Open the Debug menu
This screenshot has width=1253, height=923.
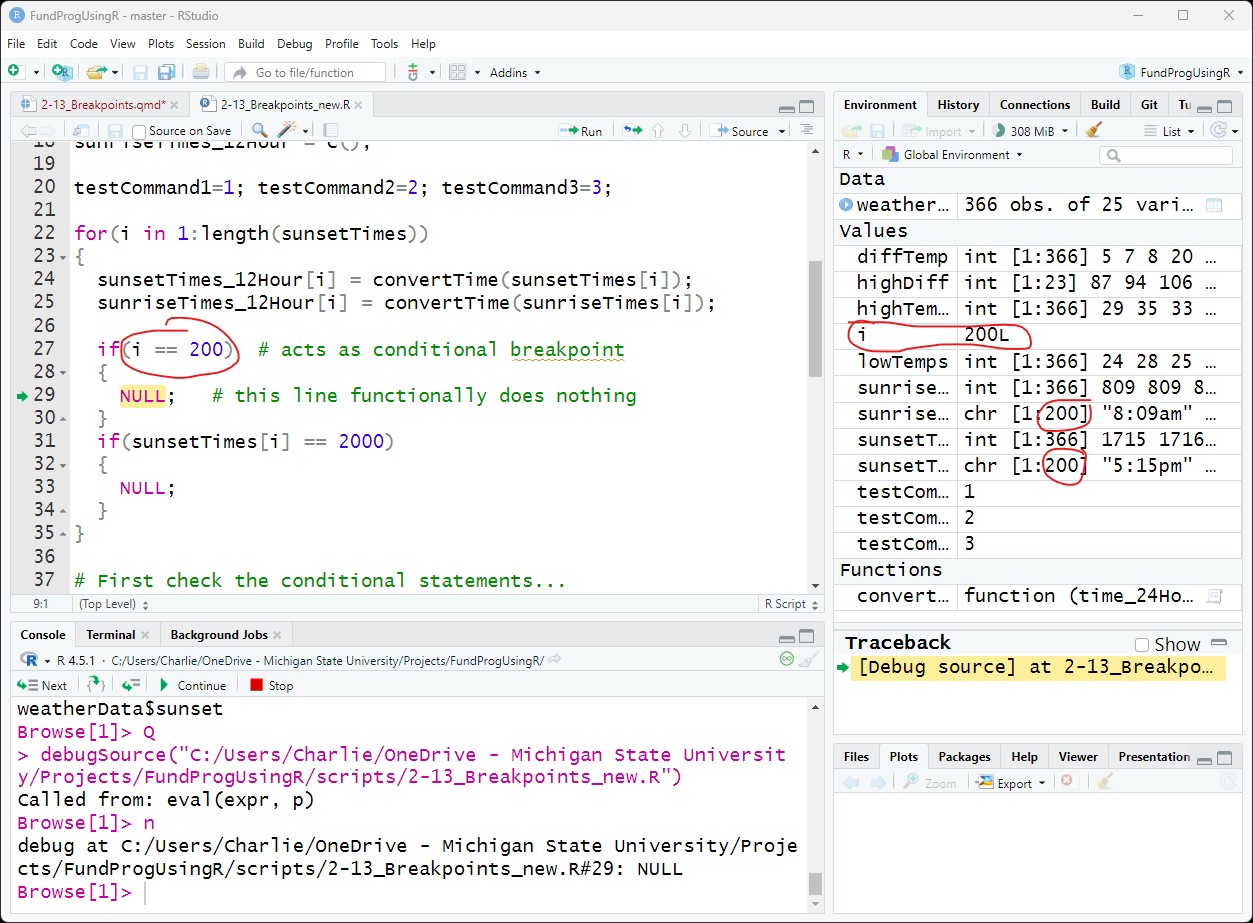click(294, 44)
